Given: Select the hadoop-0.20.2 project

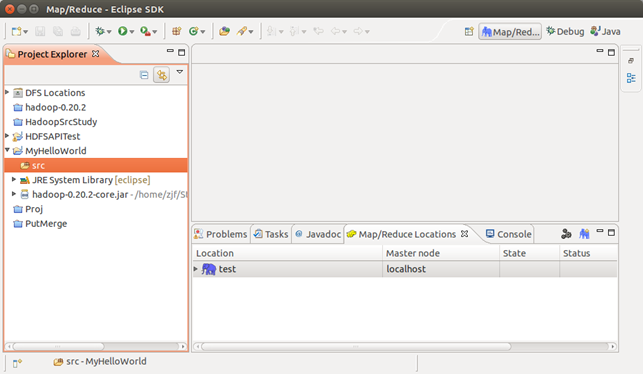Looking at the screenshot, I should [x=55, y=107].
